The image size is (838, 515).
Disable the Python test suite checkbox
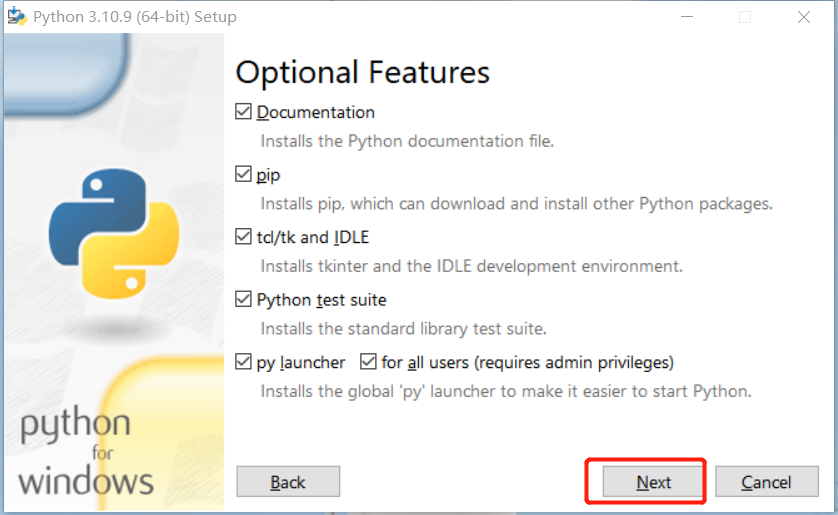[243, 299]
